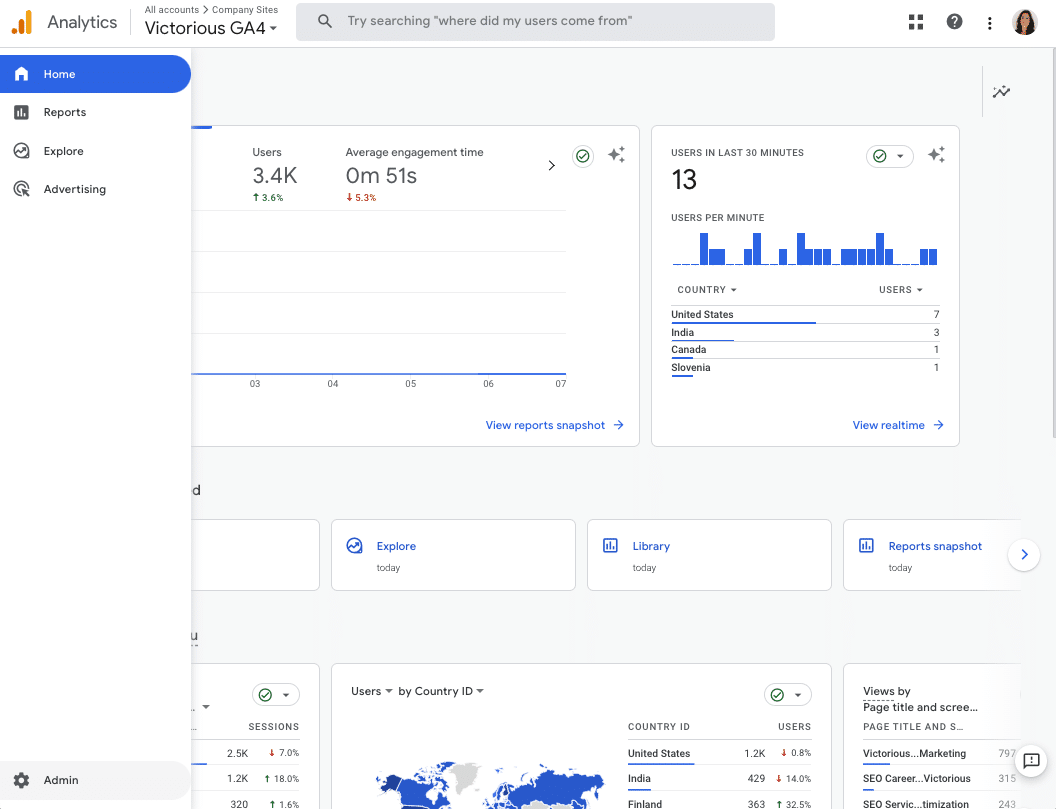The width and height of the screenshot is (1056, 809).
Task: Advance recent cards with right chevron
Action: tap(1024, 555)
